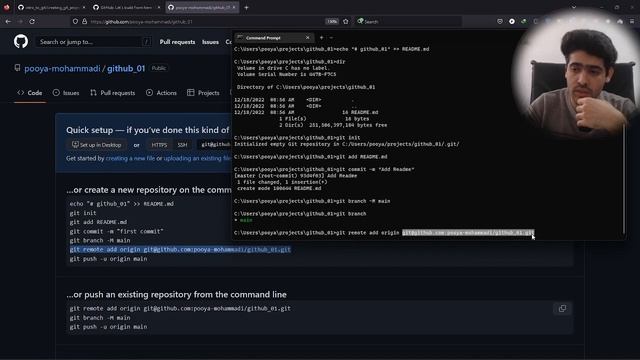Viewport: 640px width, 360px height.
Task: Follow the 'uploading an existing file' link
Action: pos(197,158)
